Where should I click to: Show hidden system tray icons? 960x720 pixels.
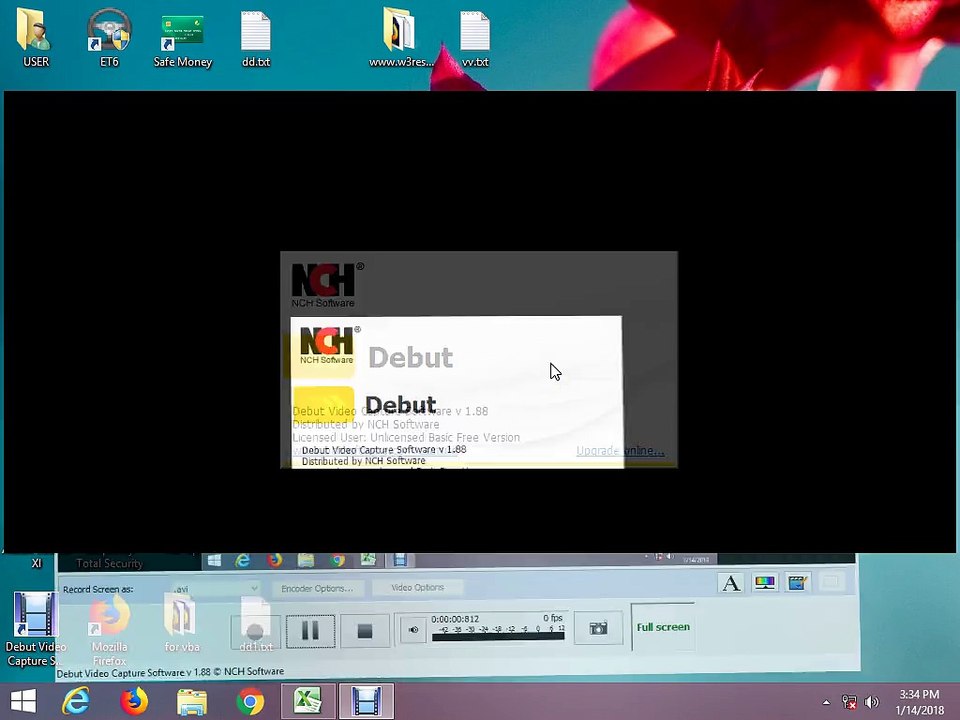point(827,702)
